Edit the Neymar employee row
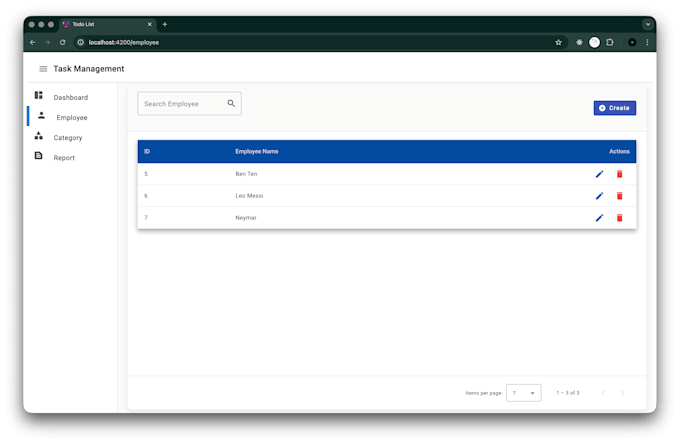Viewport: 680px width, 444px height. point(599,218)
